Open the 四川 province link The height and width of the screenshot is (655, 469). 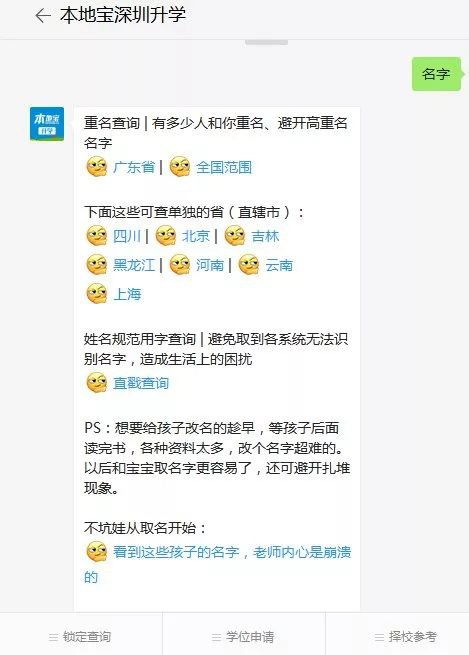(127, 236)
